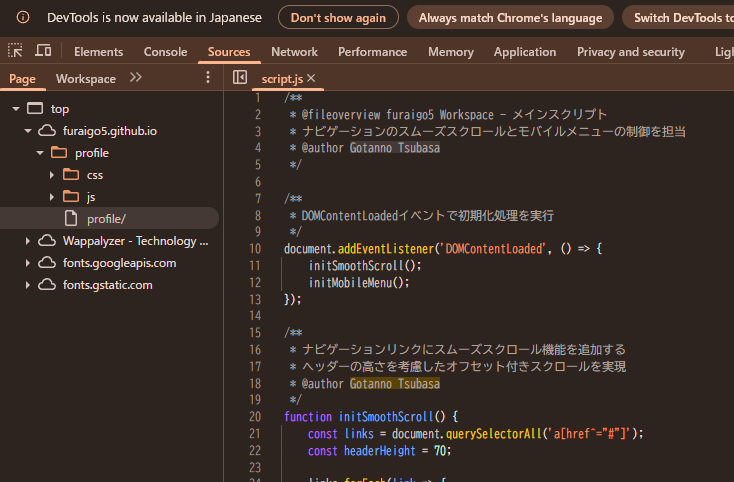734x482 pixels.
Task: Click line number 22 in the gutter
Action: (x=255, y=450)
